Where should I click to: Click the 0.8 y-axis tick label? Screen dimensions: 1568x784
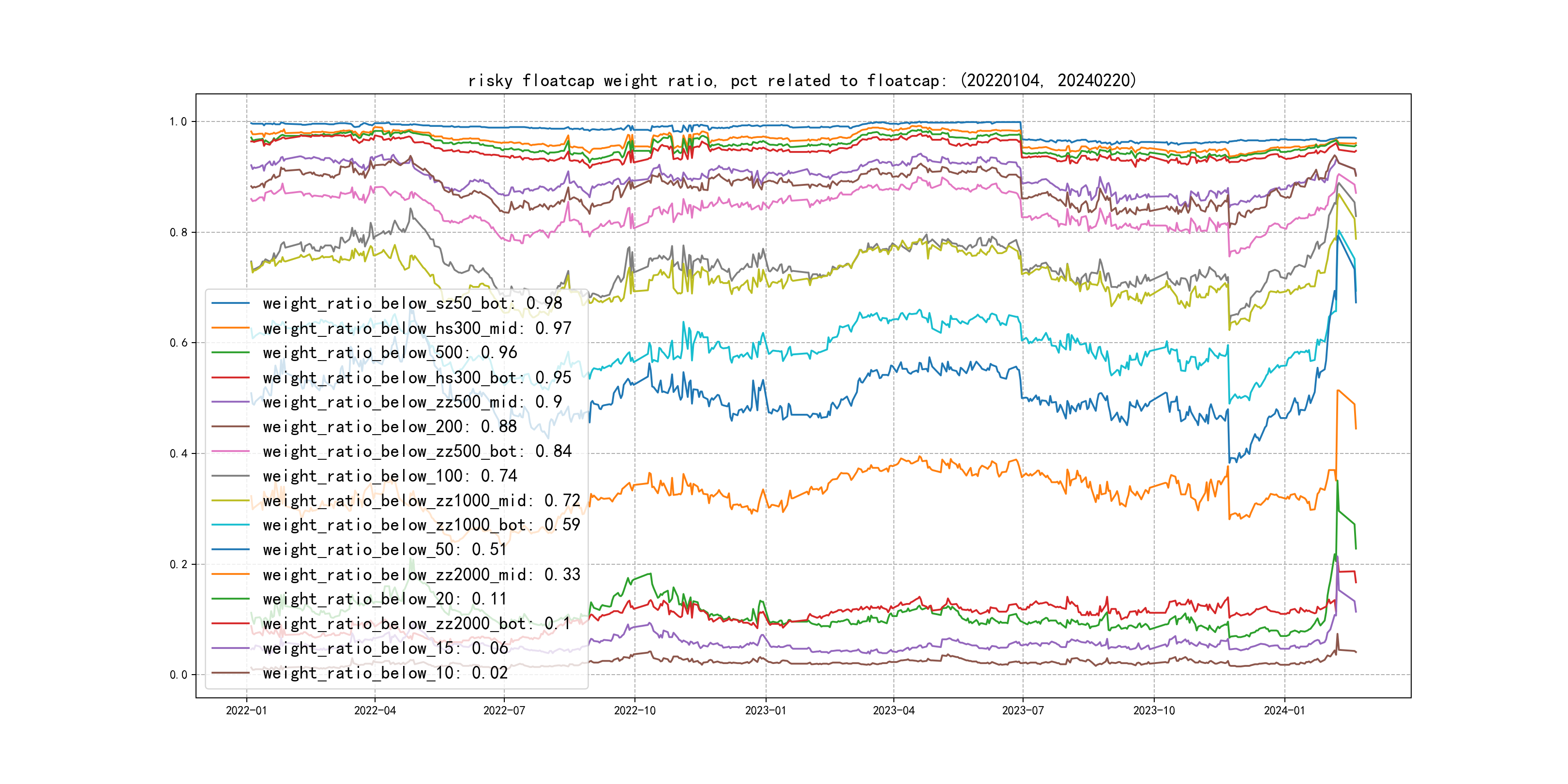[x=179, y=232]
